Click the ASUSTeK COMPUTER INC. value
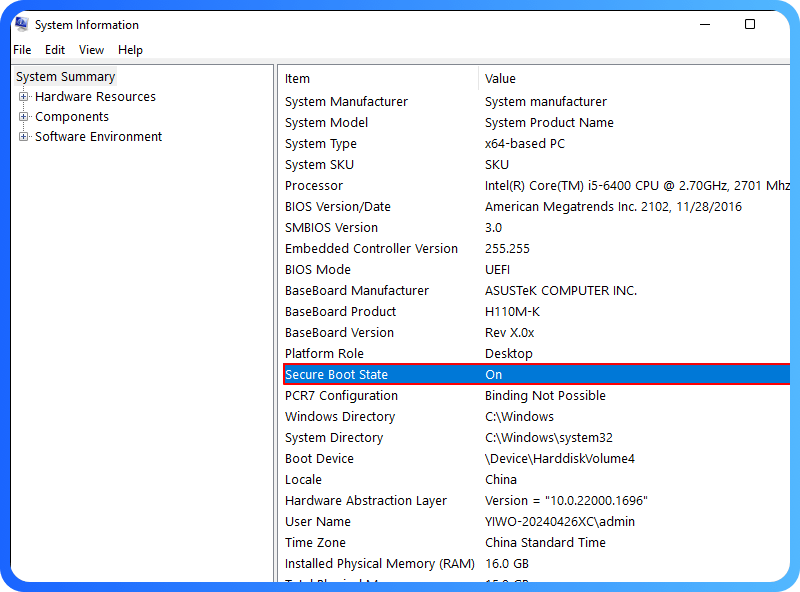This screenshot has height=592, width=800. [561, 290]
